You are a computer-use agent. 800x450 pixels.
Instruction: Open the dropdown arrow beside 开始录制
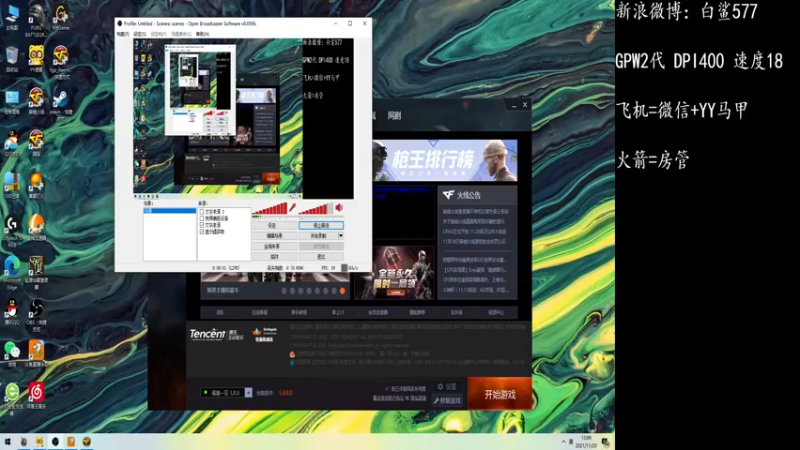click(341, 236)
